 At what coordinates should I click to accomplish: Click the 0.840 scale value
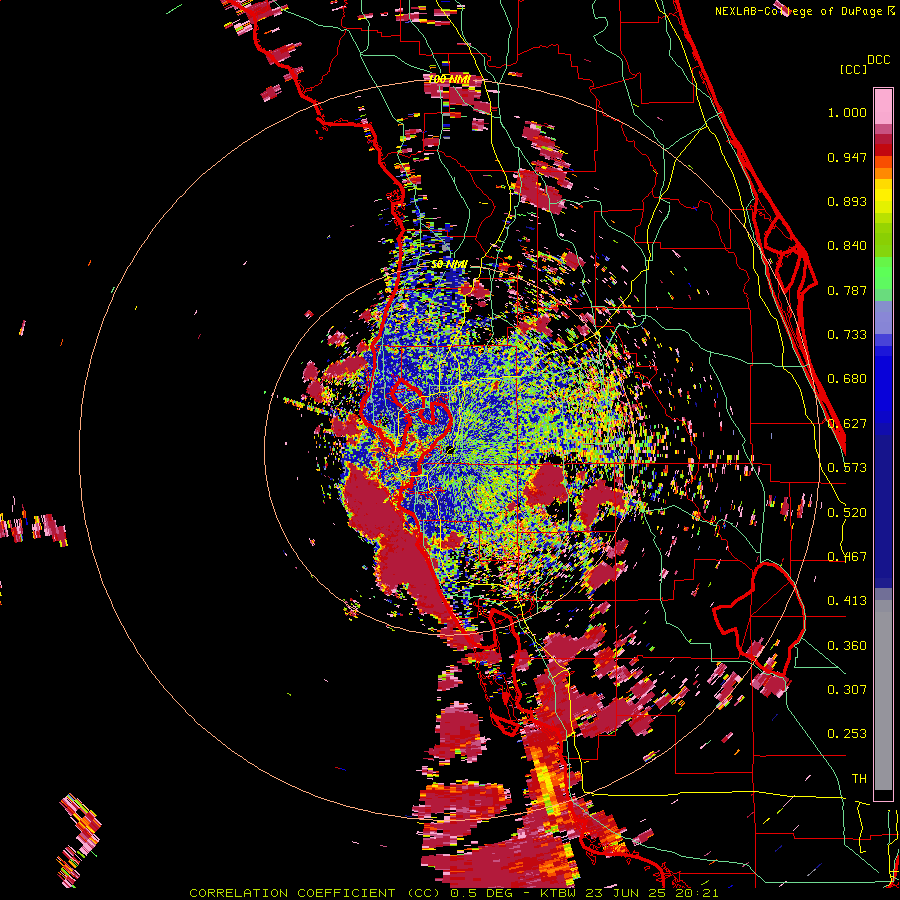[847, 246]
